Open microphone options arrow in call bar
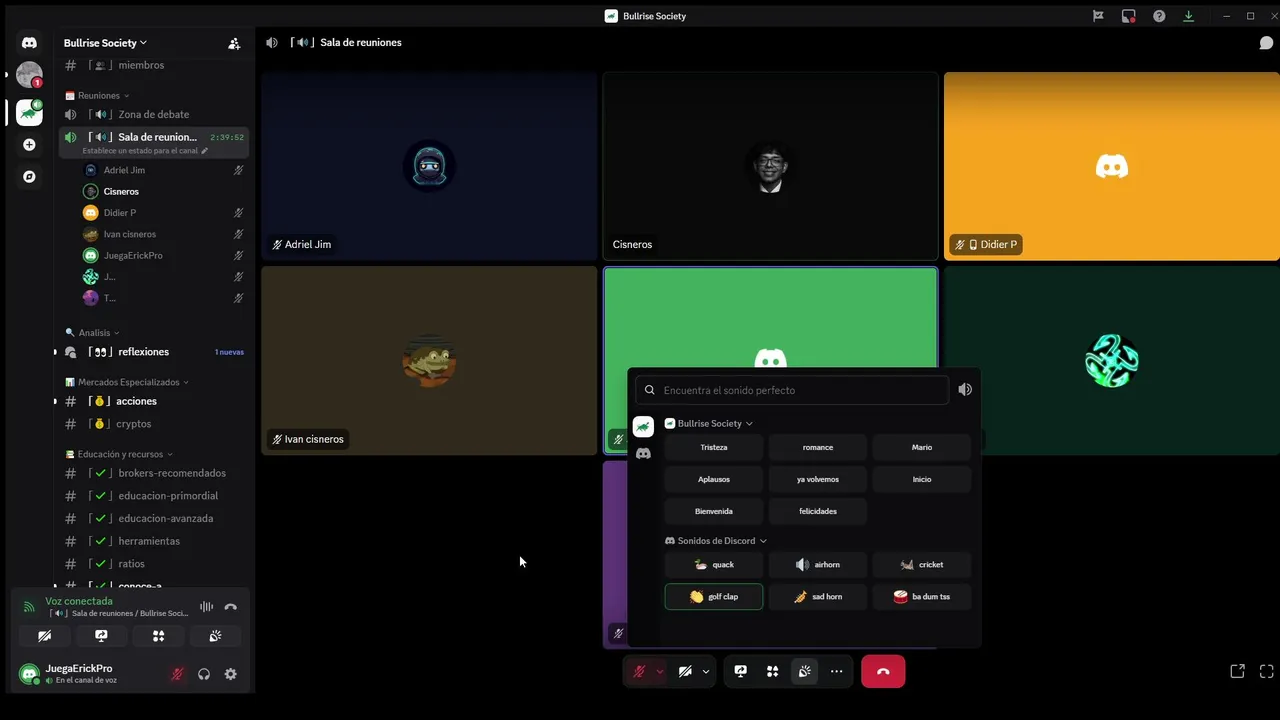This screenshot has height=720, width=1280. (x=659, y=672)
